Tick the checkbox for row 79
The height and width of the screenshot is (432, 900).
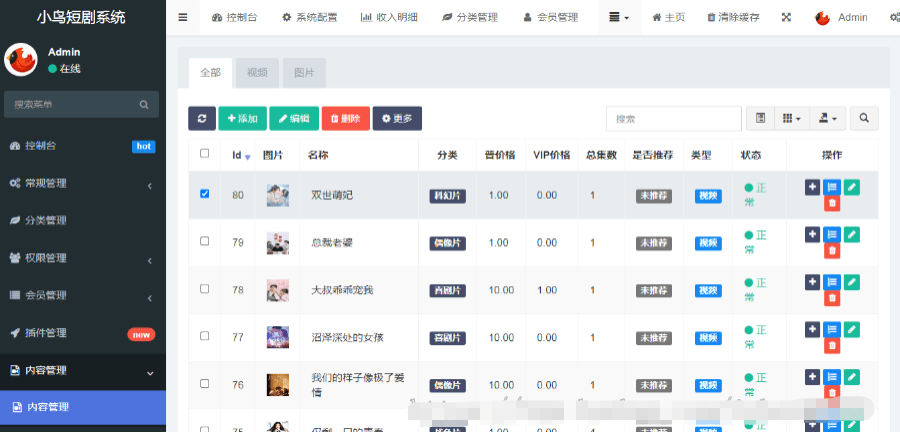coord(205,241)
